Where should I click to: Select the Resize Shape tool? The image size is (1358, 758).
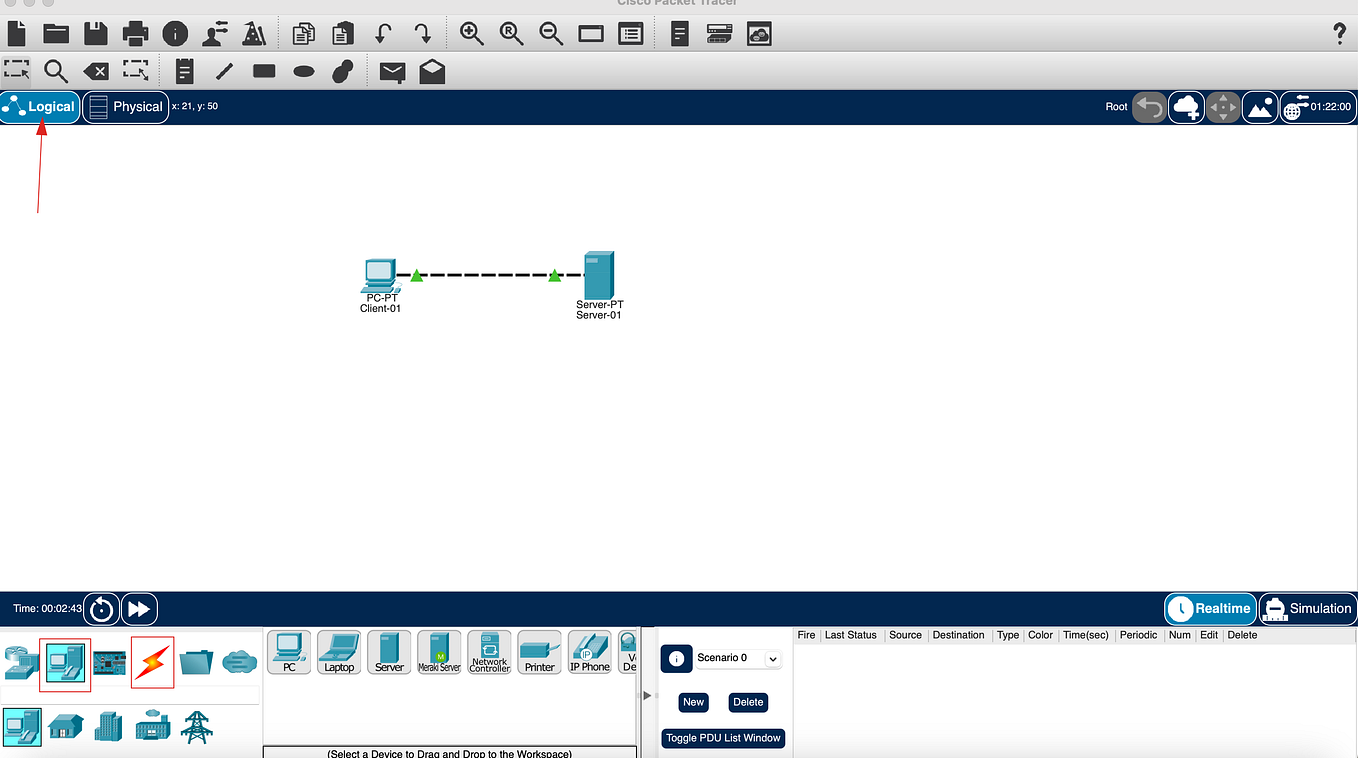click(135, 71)
